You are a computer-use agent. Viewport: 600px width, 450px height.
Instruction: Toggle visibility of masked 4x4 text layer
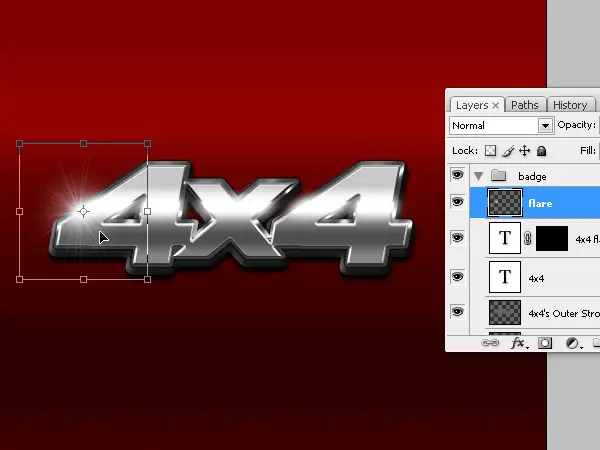[457, 238]
